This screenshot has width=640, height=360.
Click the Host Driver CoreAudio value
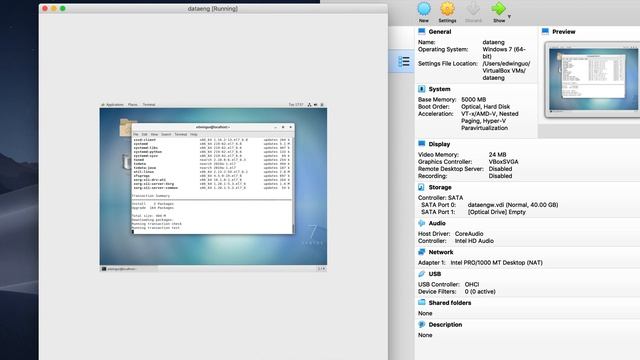[469, 234]
